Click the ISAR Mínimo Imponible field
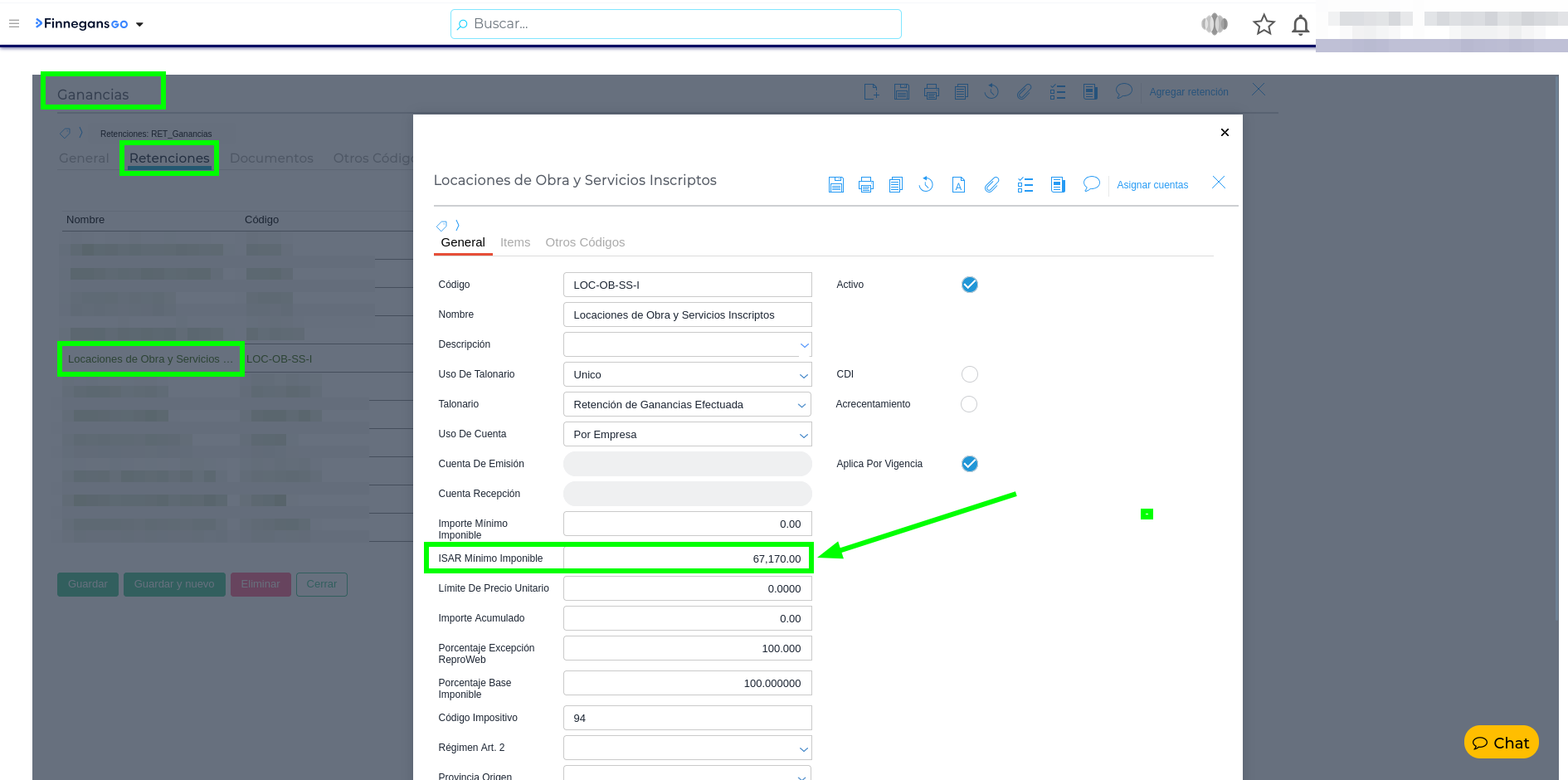This screenshot has width=1568, height=780. (x=687, y=558)
